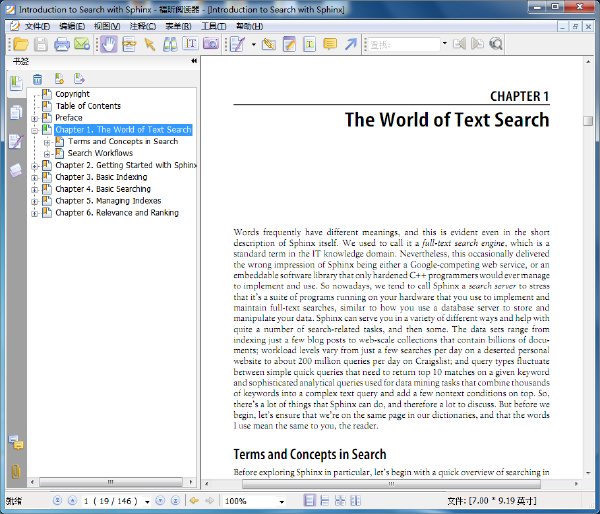Image resolution: width=600 pixels, height=514 pixels.
Task: Add a sticky note comment
Action: click(x=330, y=44)
